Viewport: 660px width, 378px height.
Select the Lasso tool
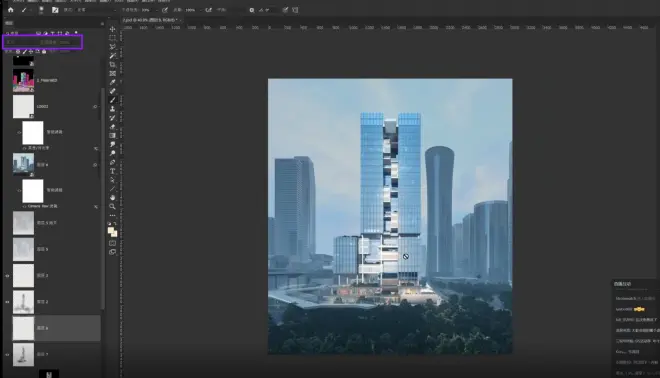coord(112,47)
